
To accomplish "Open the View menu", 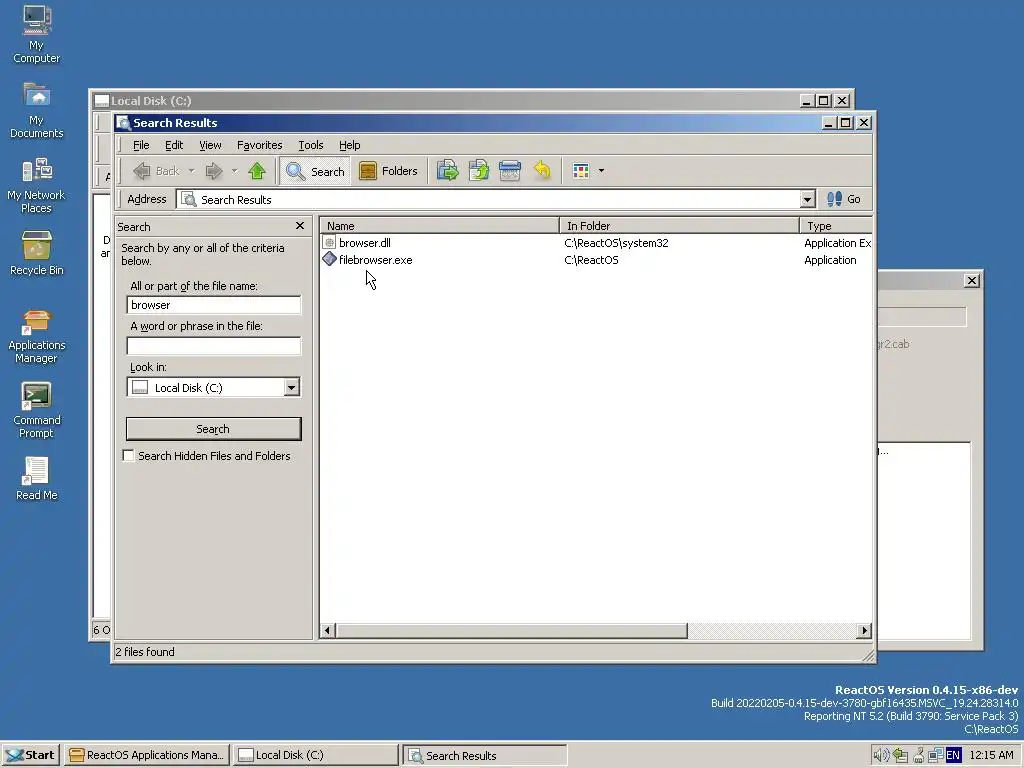I will 210,145.
